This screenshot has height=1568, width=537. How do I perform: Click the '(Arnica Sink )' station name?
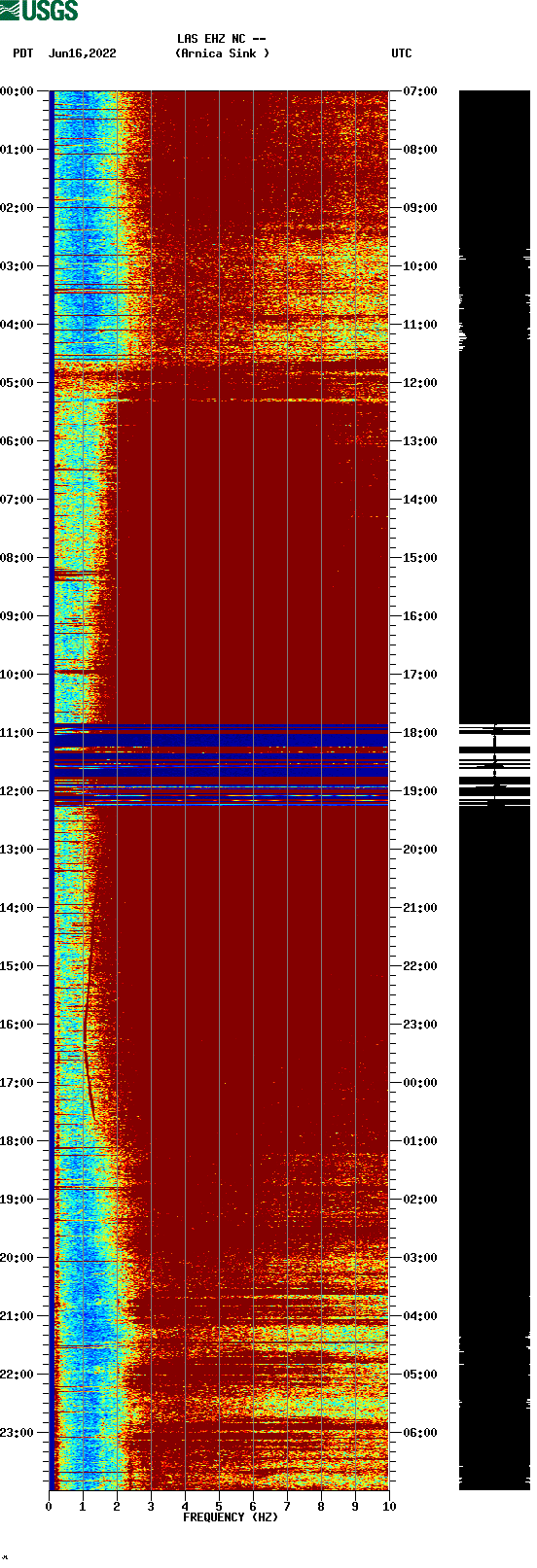click(222, 53)
